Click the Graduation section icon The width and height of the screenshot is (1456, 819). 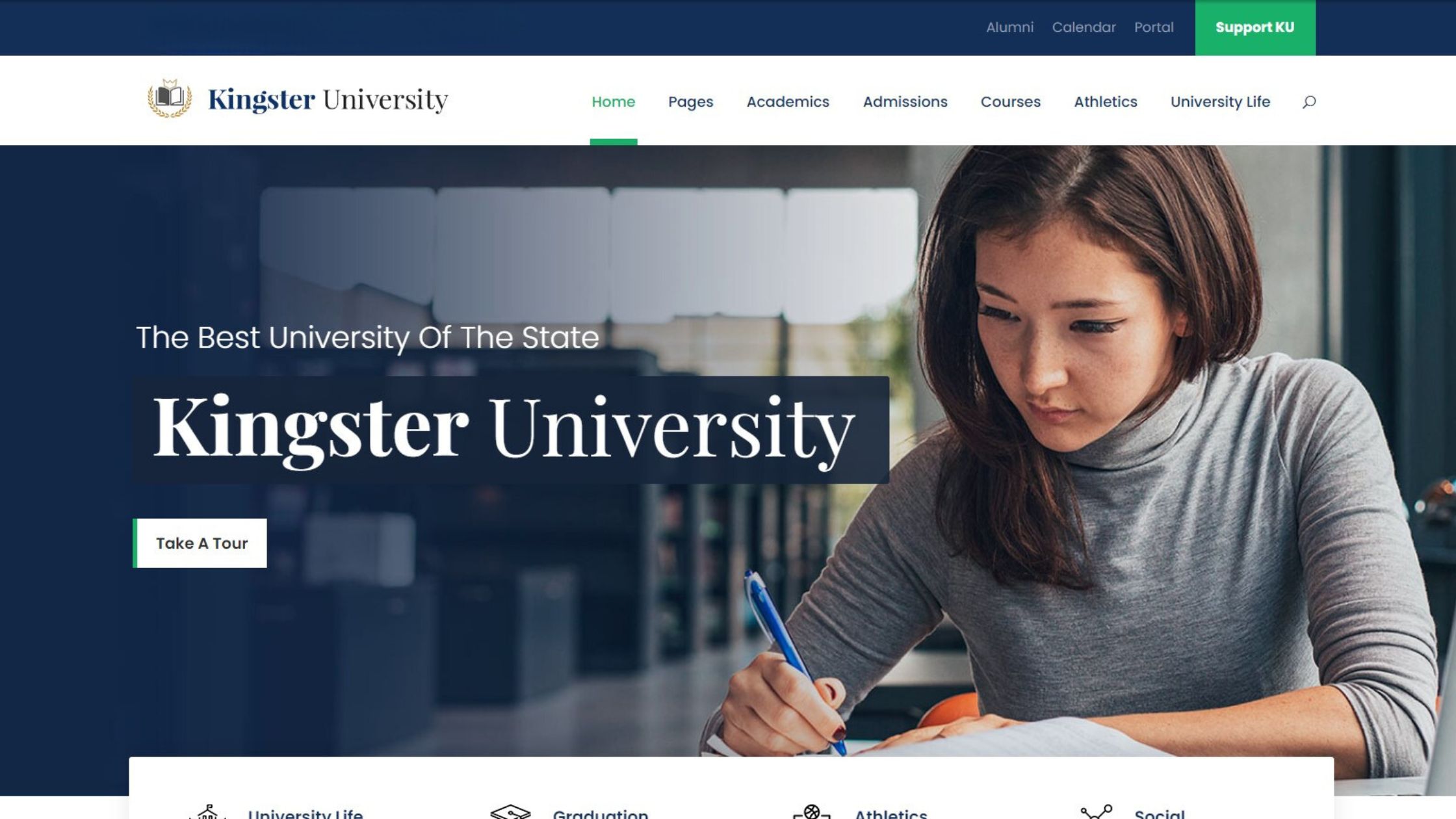pos(509,812)
